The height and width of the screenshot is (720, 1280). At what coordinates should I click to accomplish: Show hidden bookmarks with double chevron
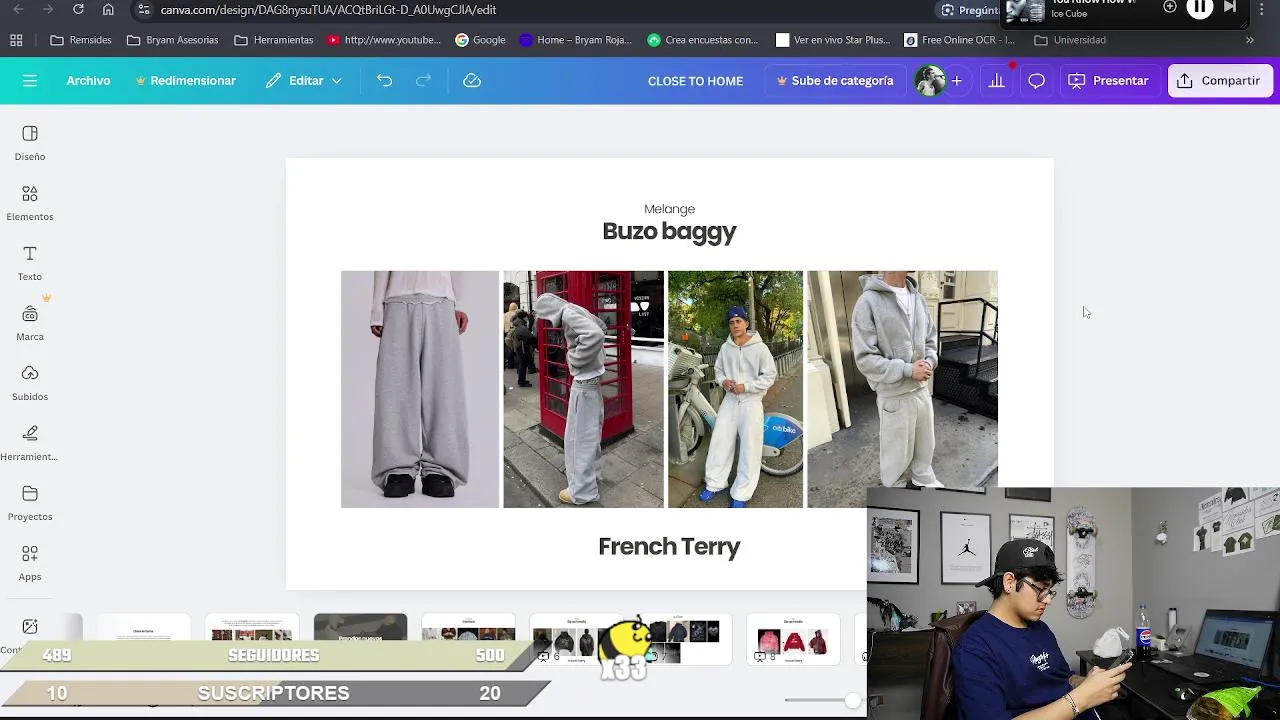tap(1249, 40)
